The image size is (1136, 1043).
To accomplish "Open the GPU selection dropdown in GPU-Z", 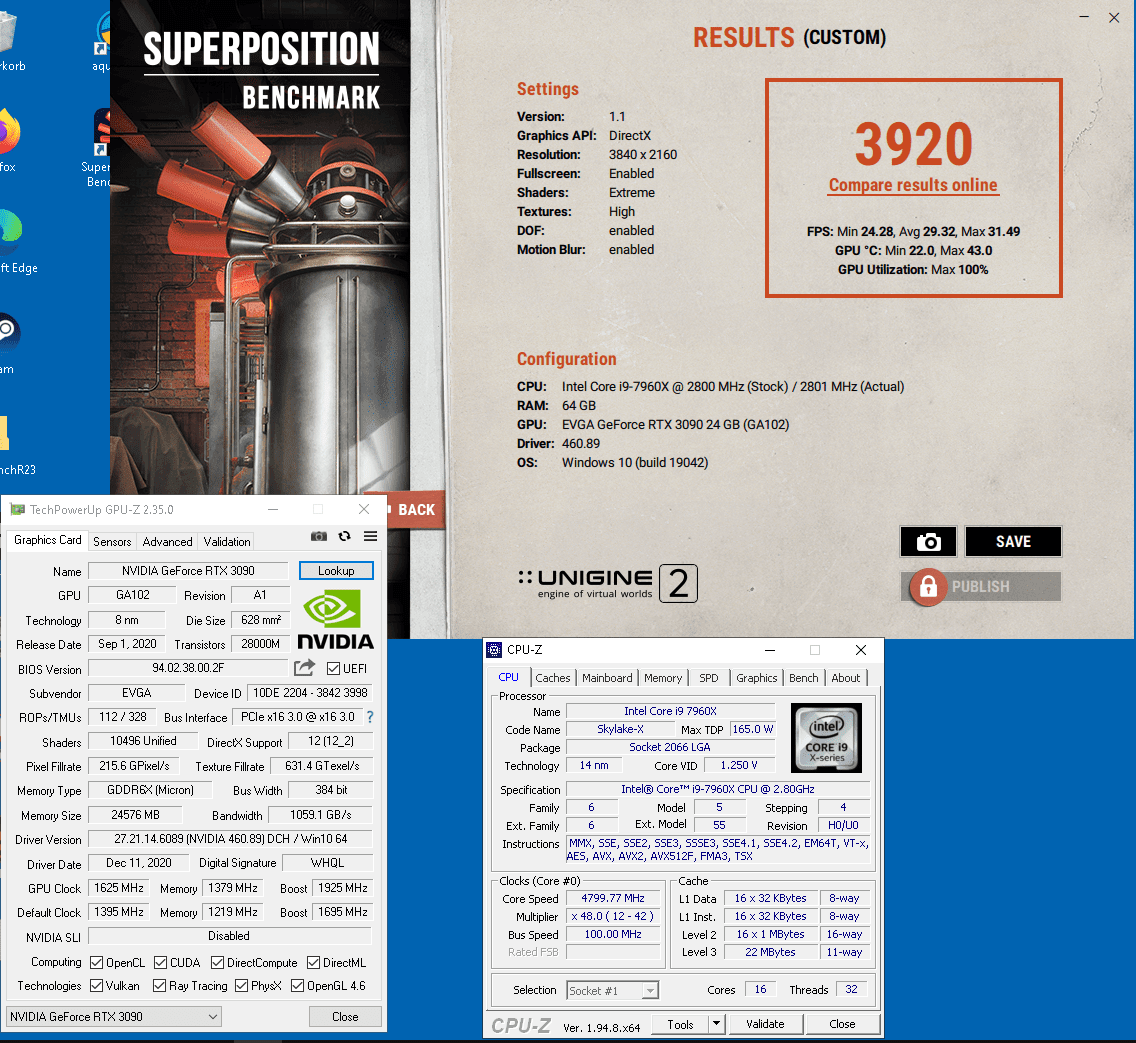I will [114, 1016].
